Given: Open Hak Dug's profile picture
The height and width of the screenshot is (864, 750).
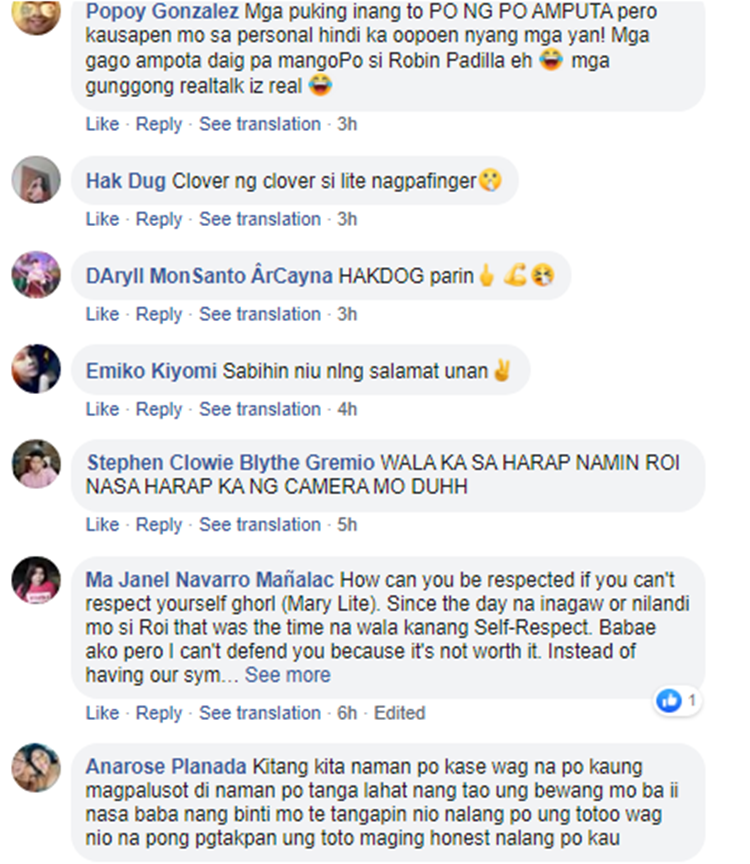Looking at the screenshot, I should coord(36,180).
